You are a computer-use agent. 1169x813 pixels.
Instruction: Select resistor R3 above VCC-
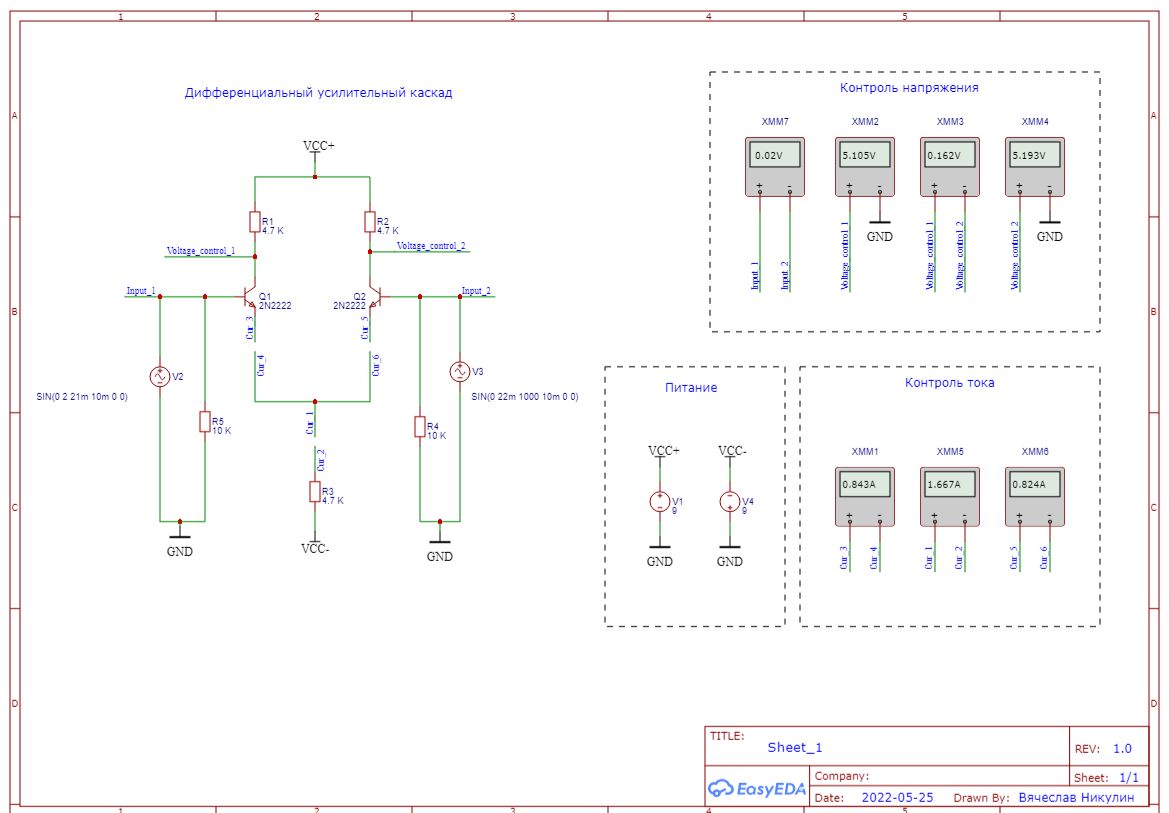pyautogui.click(x=314, y=492)
